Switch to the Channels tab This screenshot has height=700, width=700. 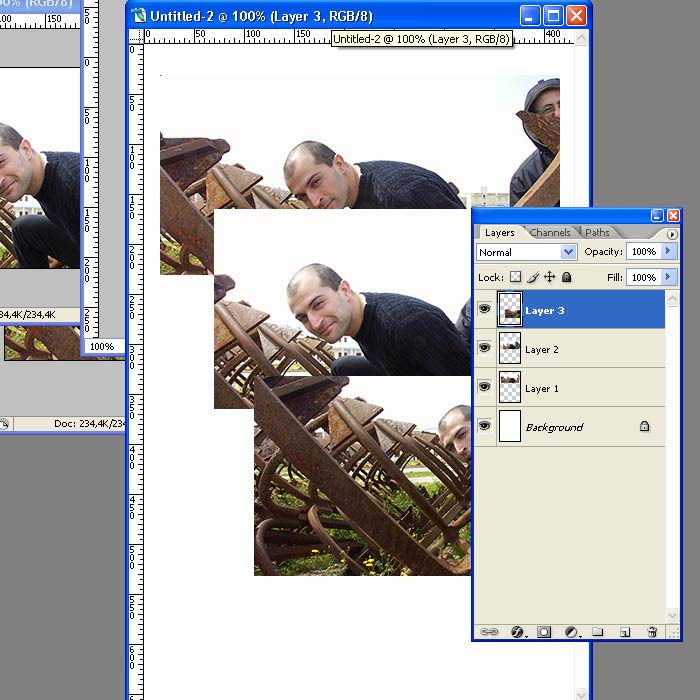[550, 233]
